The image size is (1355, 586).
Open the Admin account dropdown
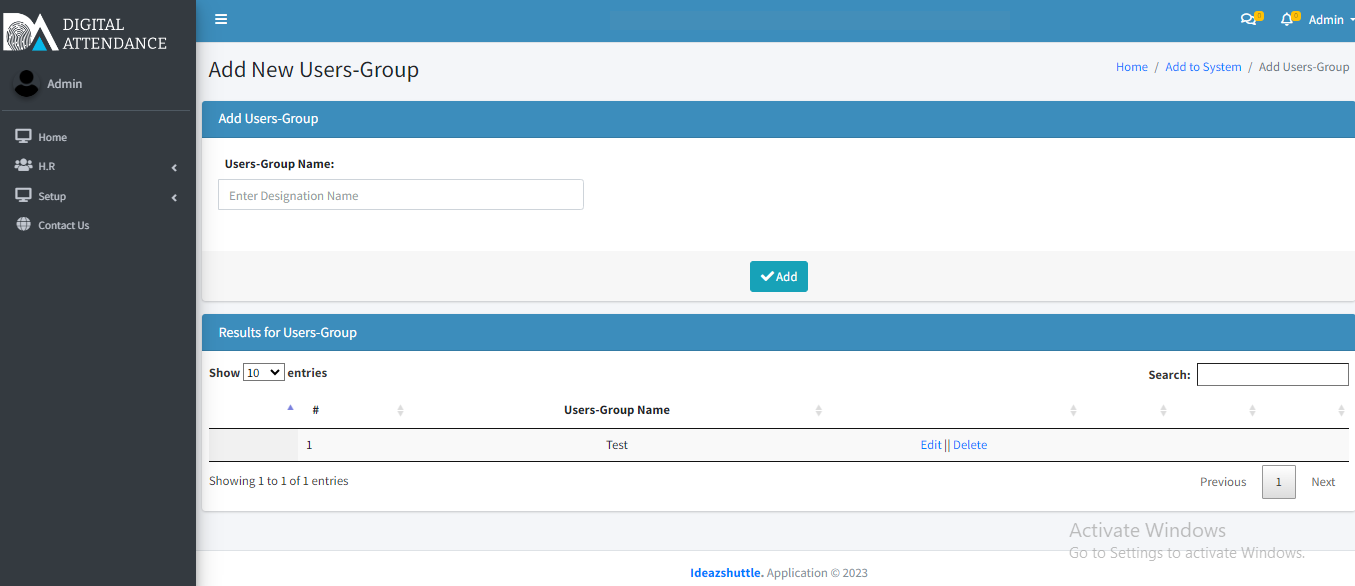pos(1327,18)
